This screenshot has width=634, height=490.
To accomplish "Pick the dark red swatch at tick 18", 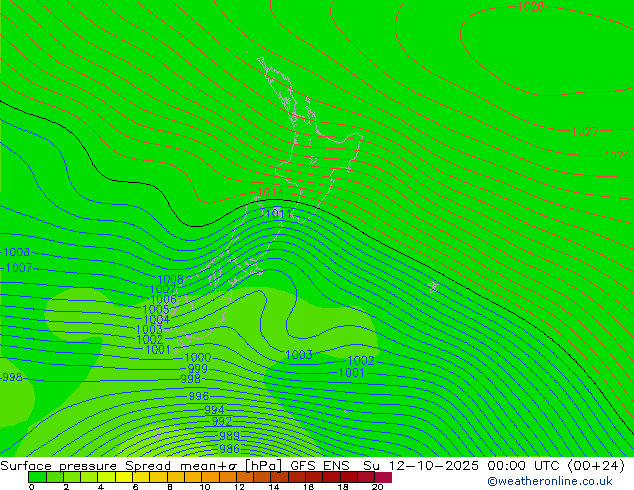I will (349, 477).
